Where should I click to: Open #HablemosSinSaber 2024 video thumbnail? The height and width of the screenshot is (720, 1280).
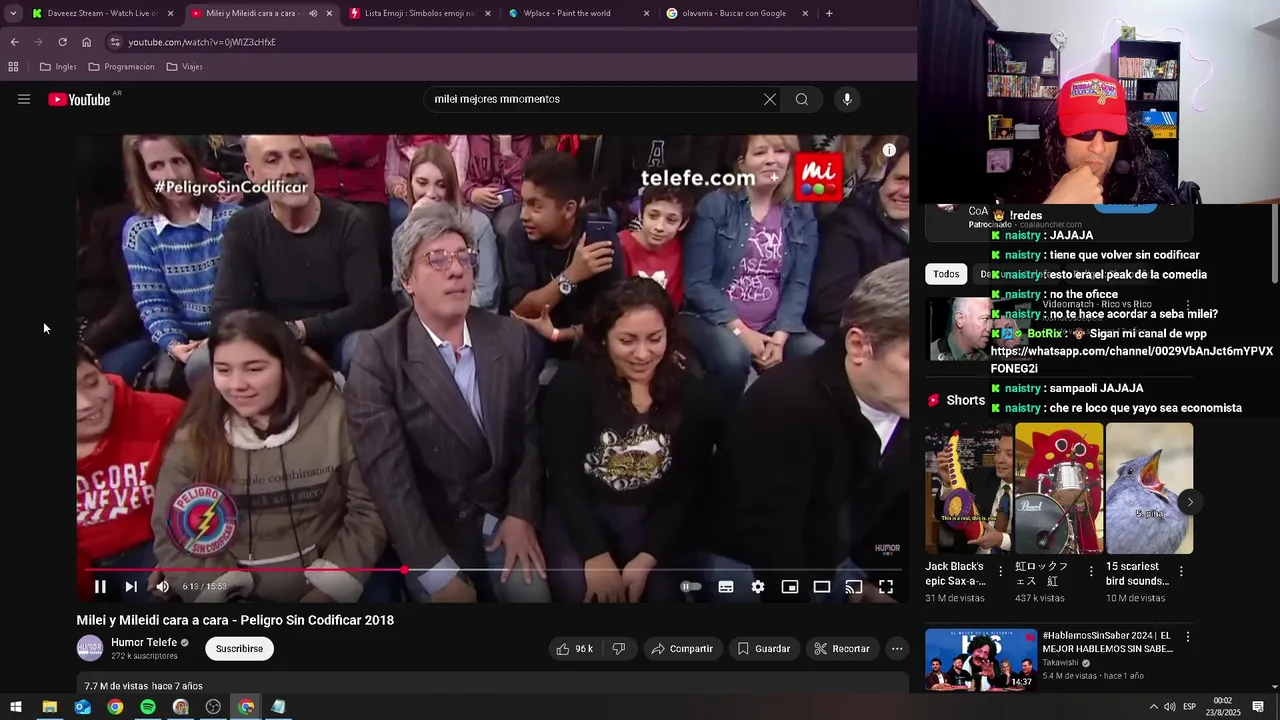click(x=981, y=659)
